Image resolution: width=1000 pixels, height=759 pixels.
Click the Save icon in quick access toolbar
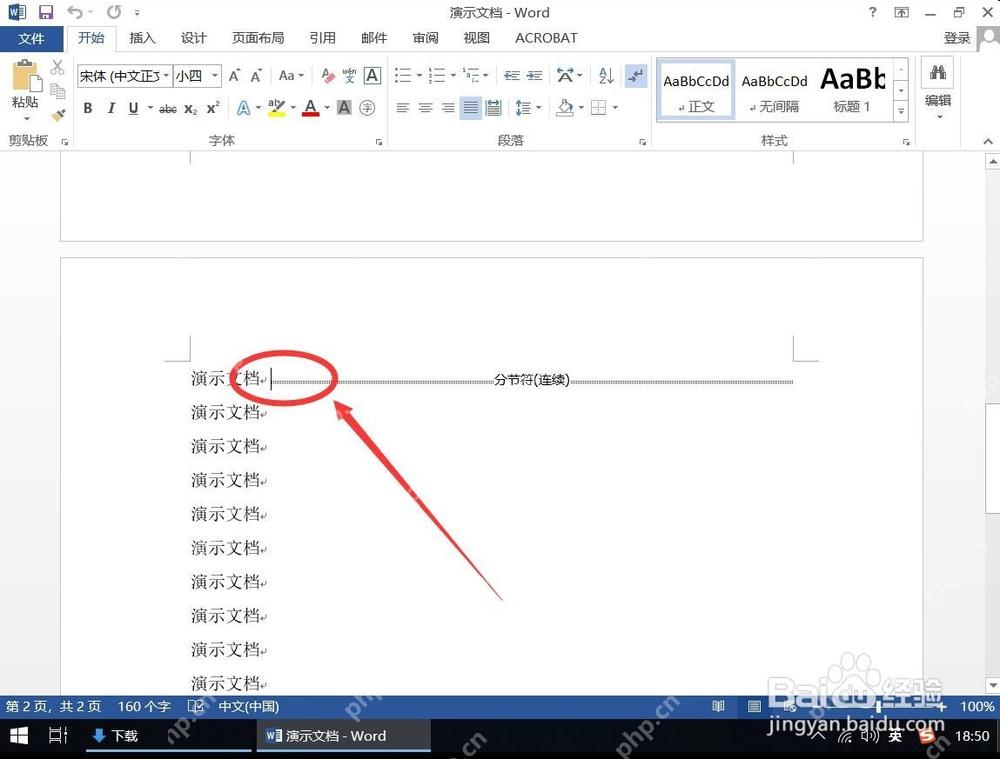point(46,12)
